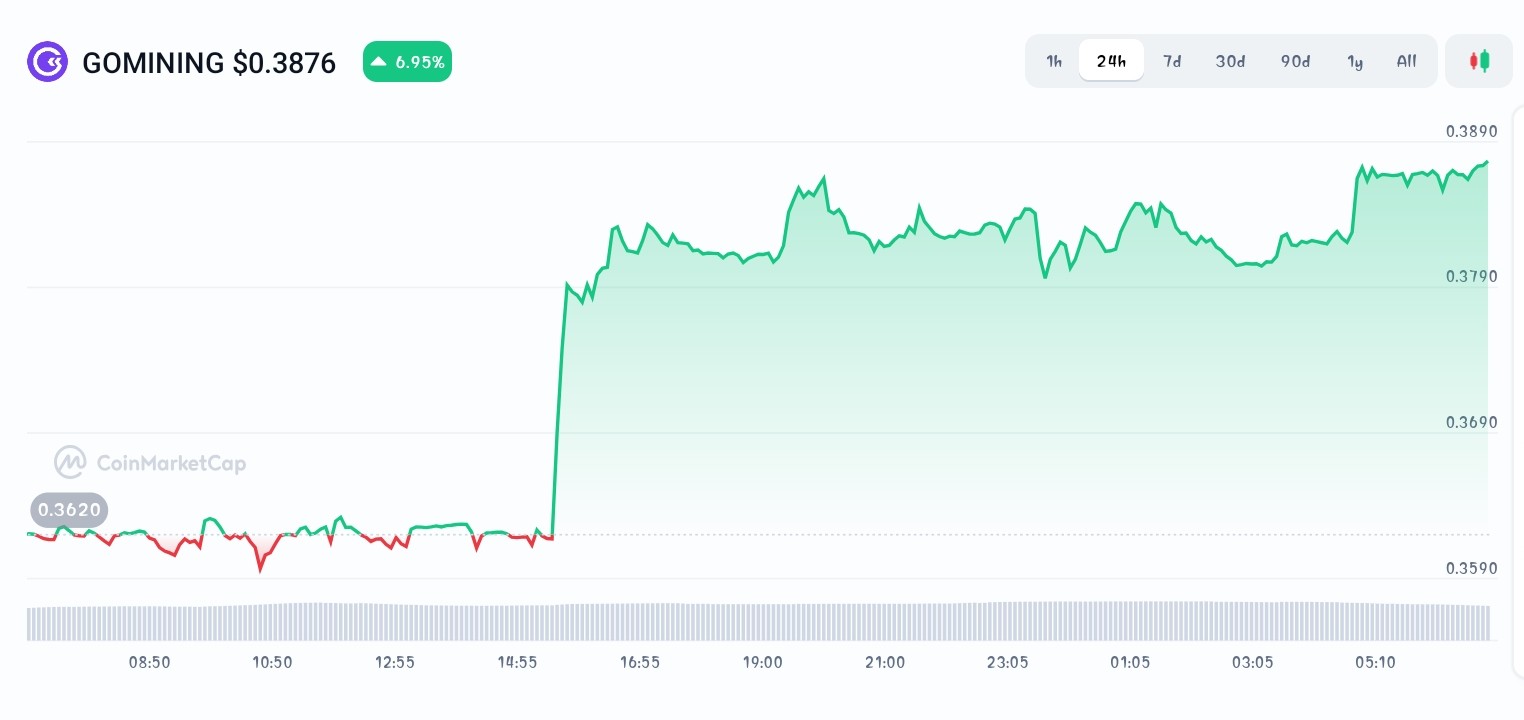Switch chart to 7d range

(x=1172, y=61)
